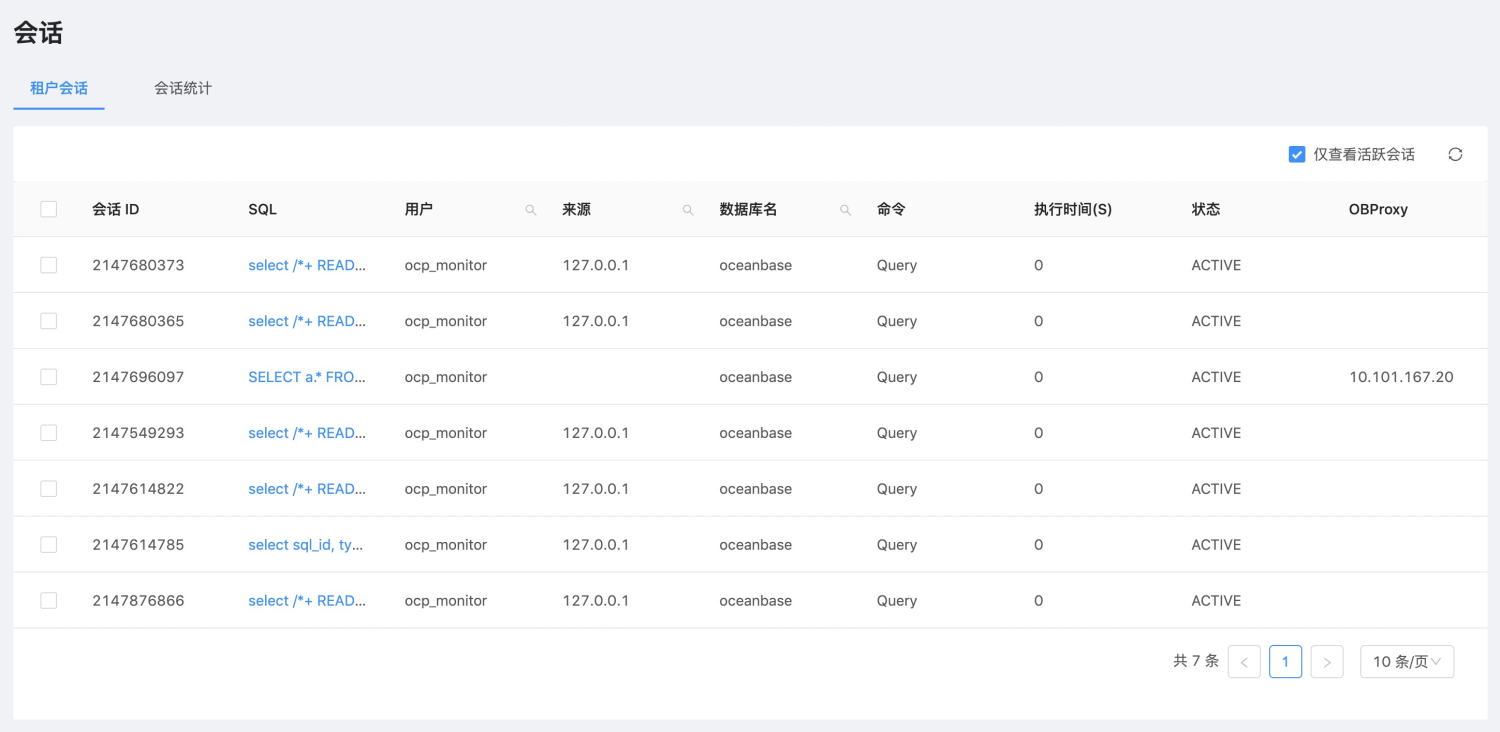
Task: Open search filter icon in 用户 column
Action: click(x=531, y=210)
